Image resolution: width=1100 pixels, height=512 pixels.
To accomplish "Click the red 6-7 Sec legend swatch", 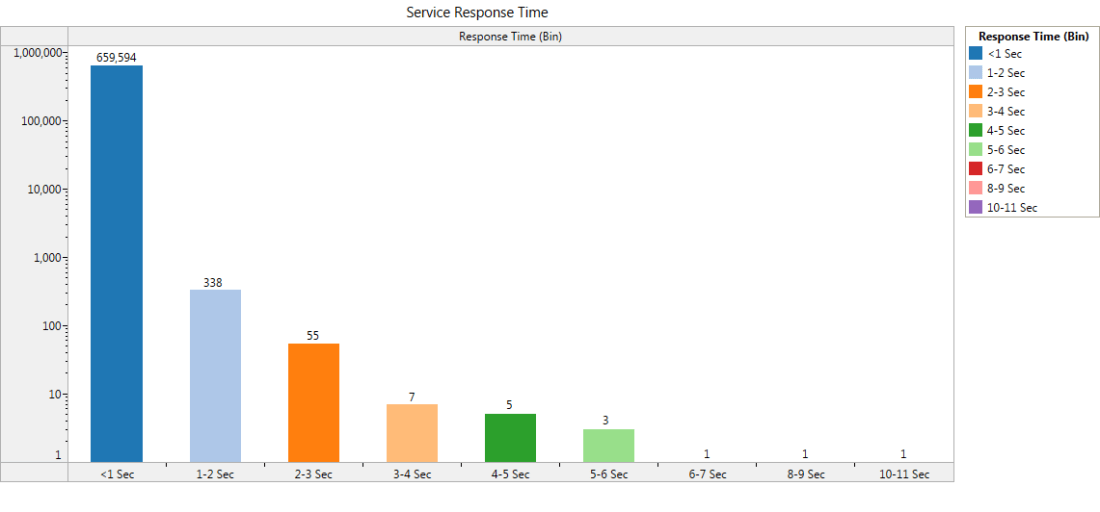I will [x=976, y=169].
